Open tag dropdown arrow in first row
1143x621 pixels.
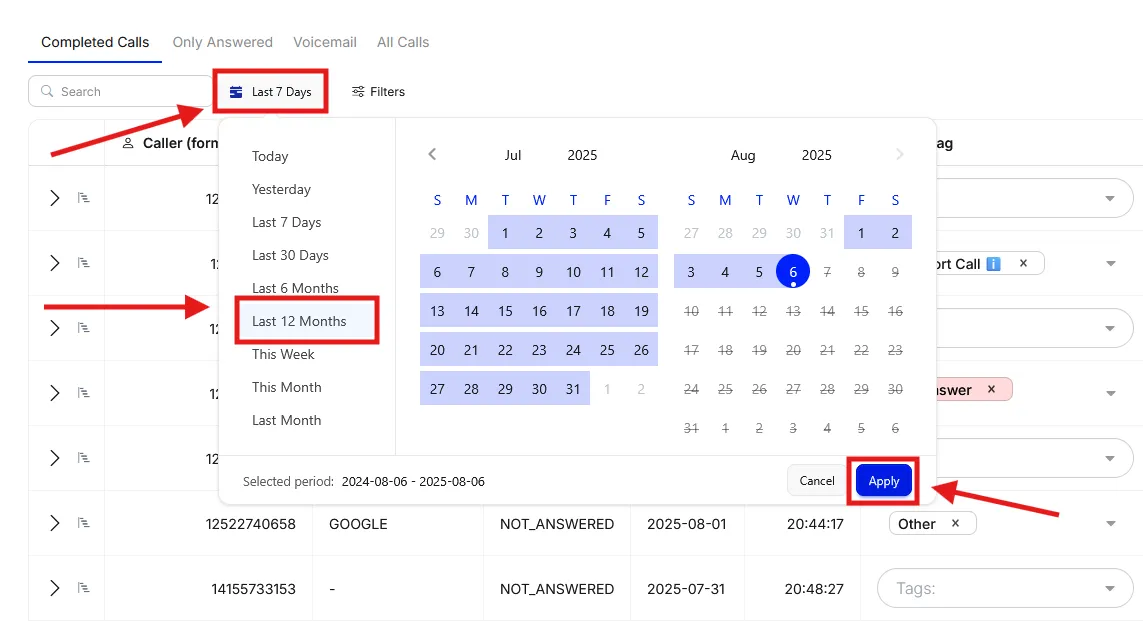click(1110, 198)
